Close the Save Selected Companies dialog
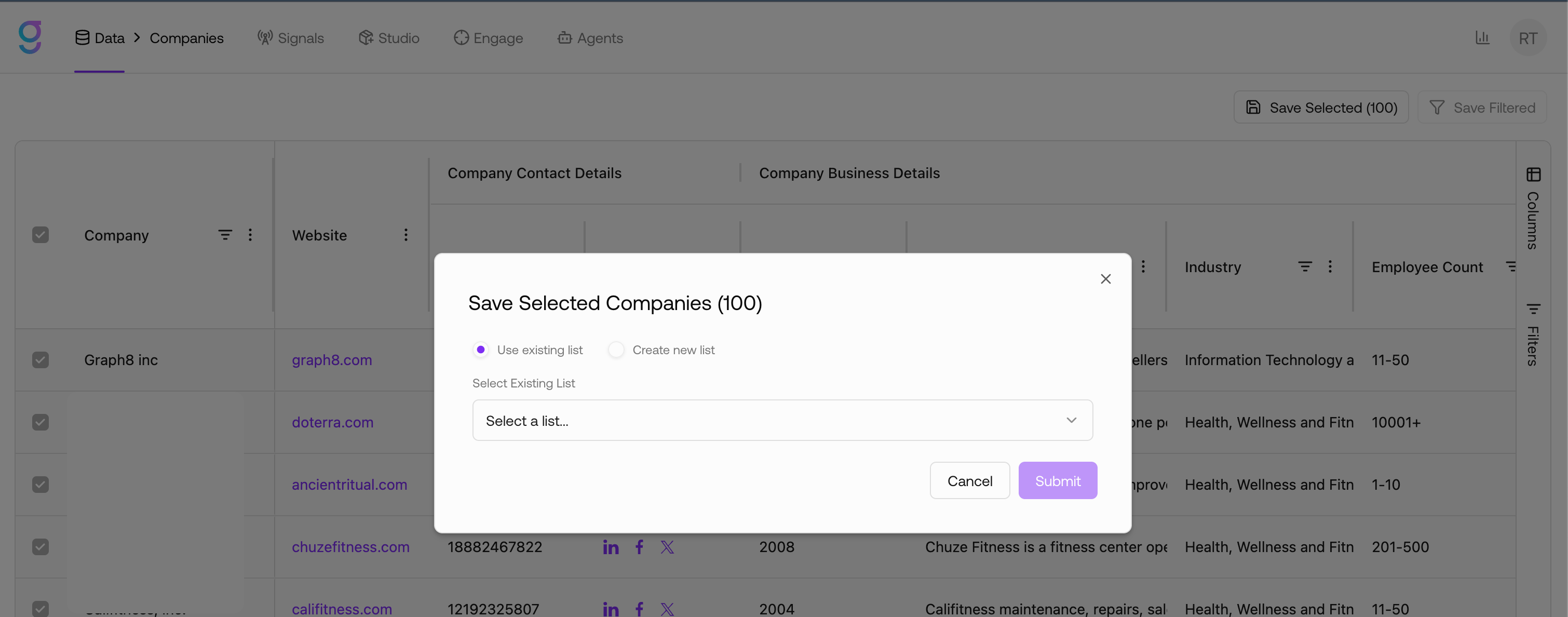 click(x=1105, y=279)
